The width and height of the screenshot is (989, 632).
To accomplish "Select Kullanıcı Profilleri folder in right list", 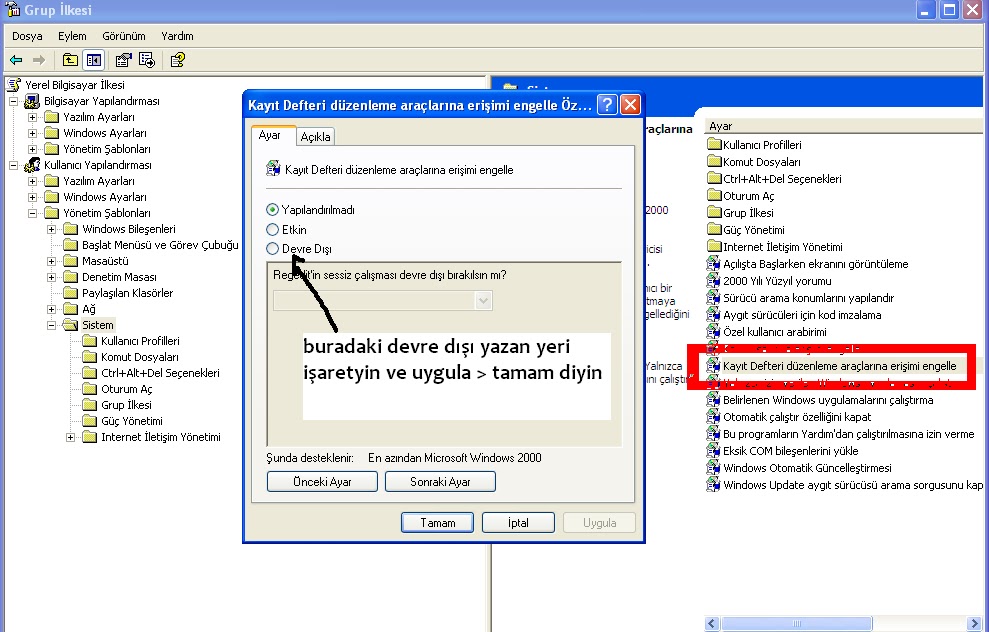I will click(754, 145).
